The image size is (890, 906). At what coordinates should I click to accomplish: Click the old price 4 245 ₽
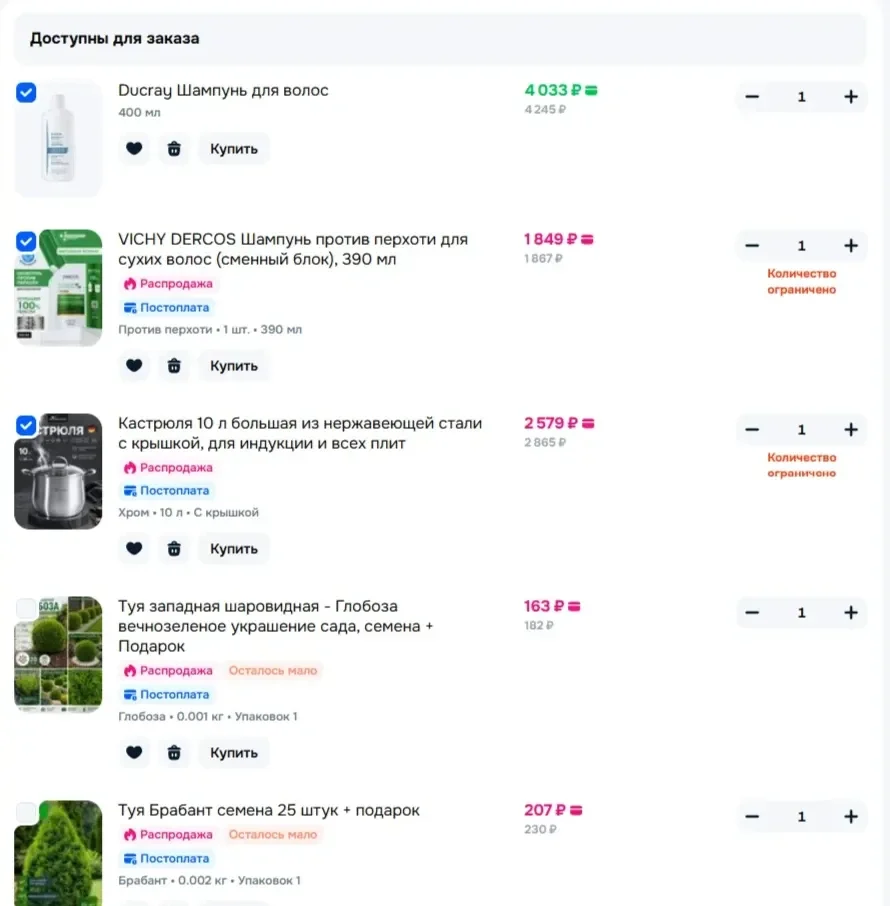click(x=545, y=109)
